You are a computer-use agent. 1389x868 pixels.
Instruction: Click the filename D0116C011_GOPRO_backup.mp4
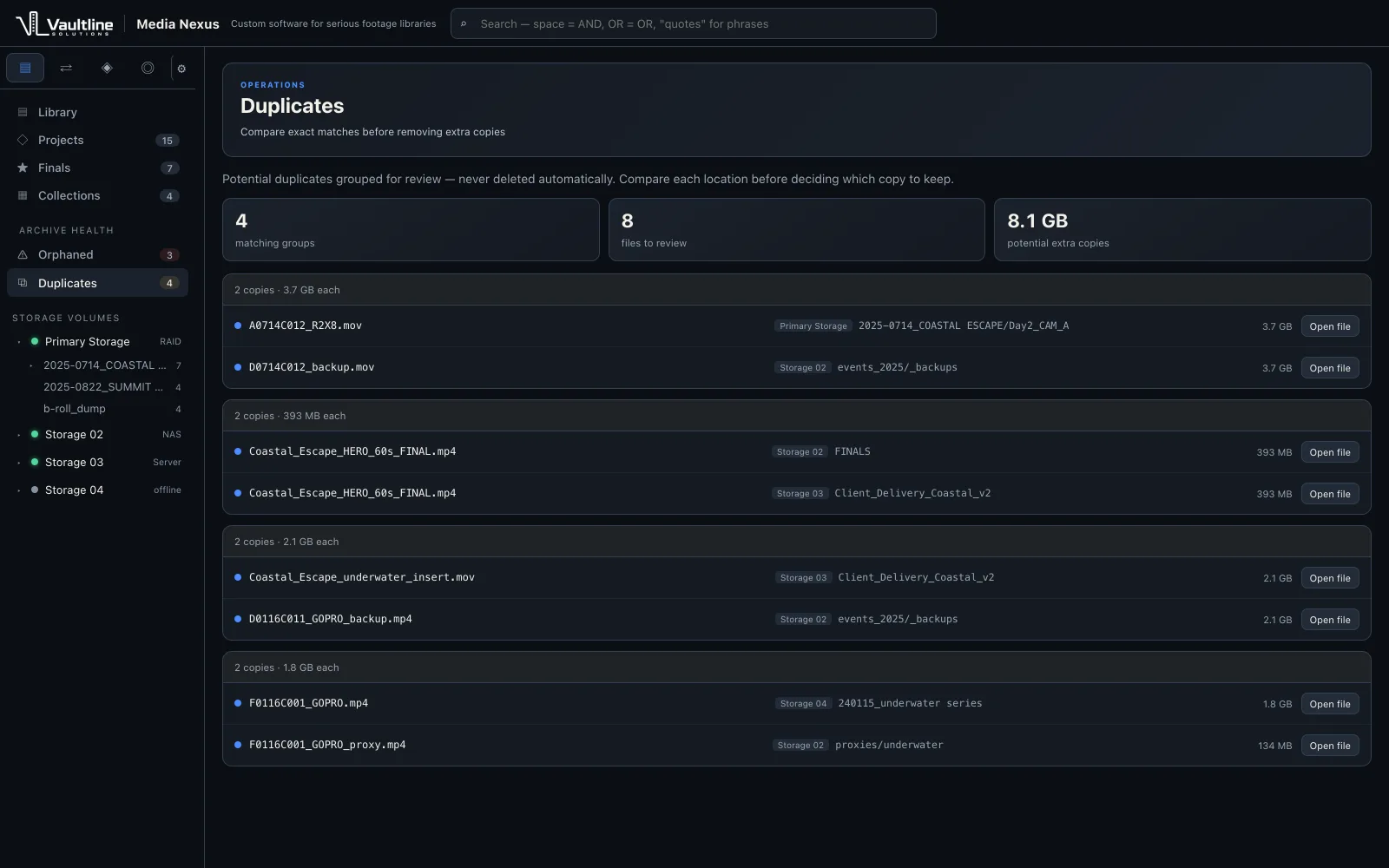coord(331,619)
